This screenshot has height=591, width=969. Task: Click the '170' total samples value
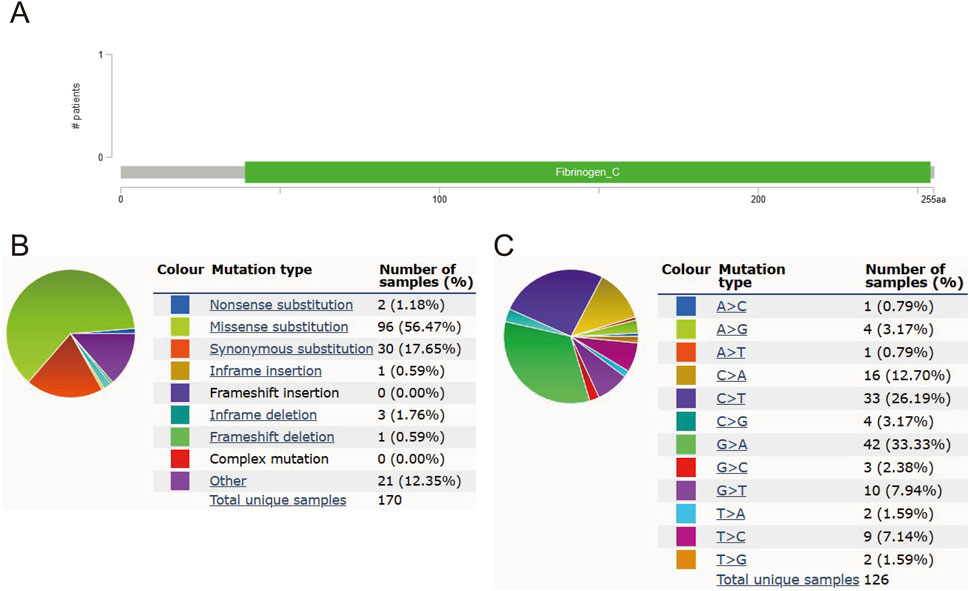pyautogui.click(x=389, y=500)
